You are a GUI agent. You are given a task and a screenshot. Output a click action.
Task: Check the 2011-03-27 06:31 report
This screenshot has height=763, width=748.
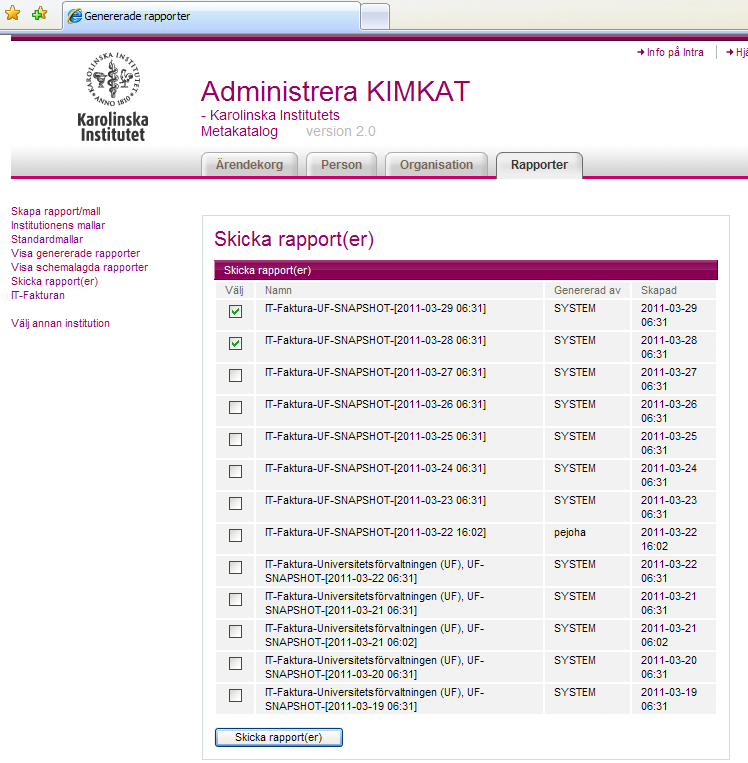236,375
